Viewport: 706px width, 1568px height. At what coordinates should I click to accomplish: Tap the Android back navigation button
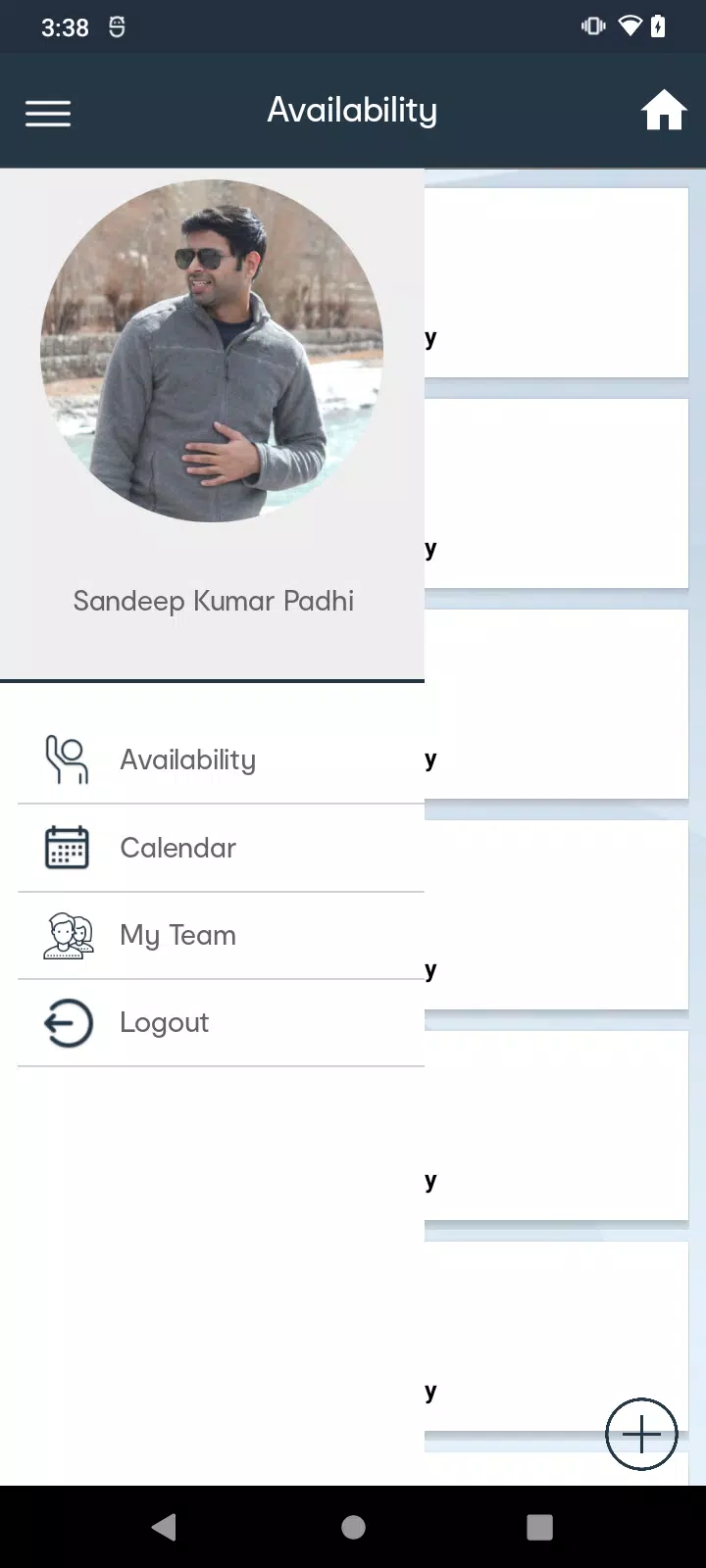tap(165, 1527)
